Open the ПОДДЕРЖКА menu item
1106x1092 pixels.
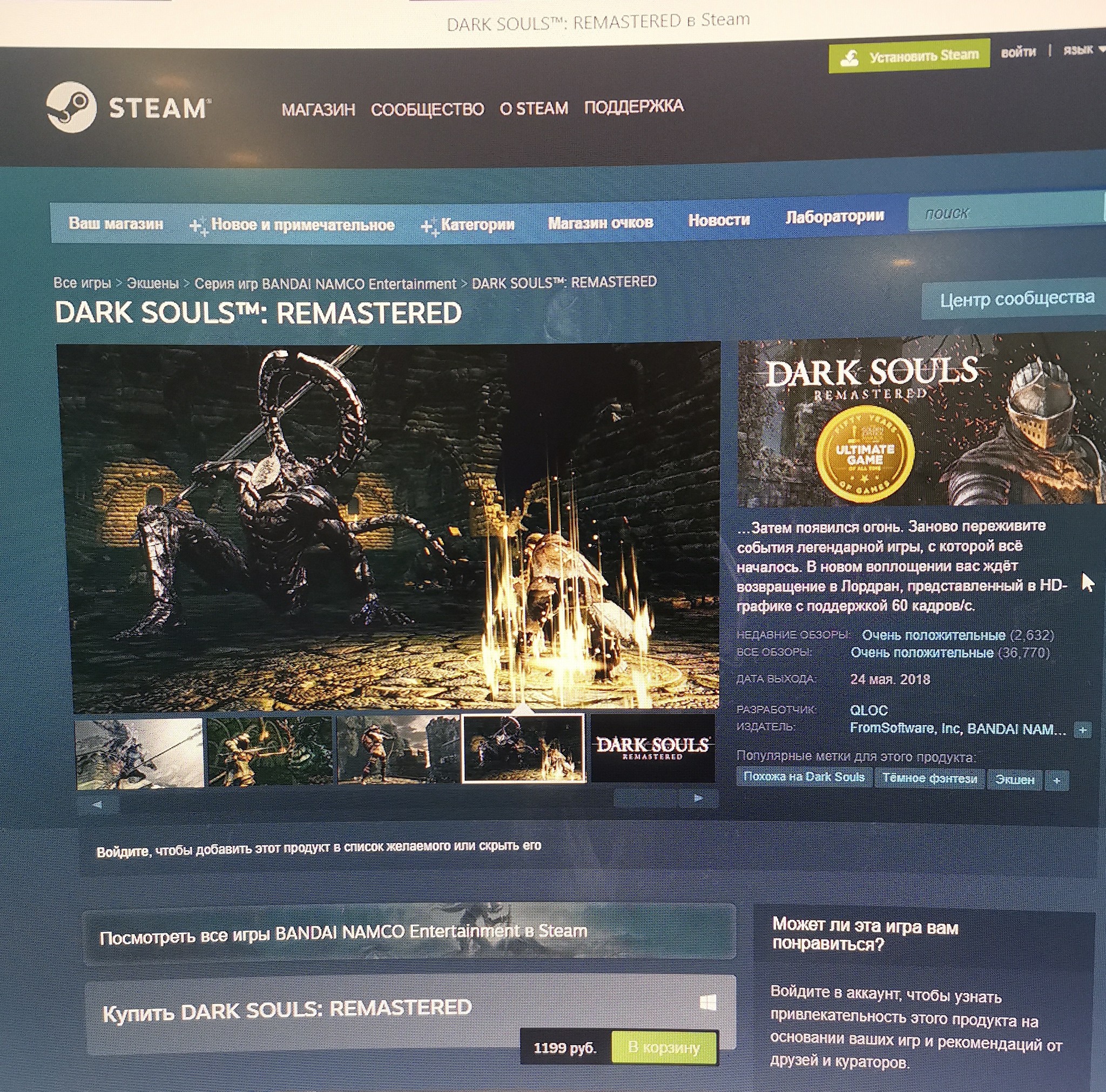click(x=633, y=106)
